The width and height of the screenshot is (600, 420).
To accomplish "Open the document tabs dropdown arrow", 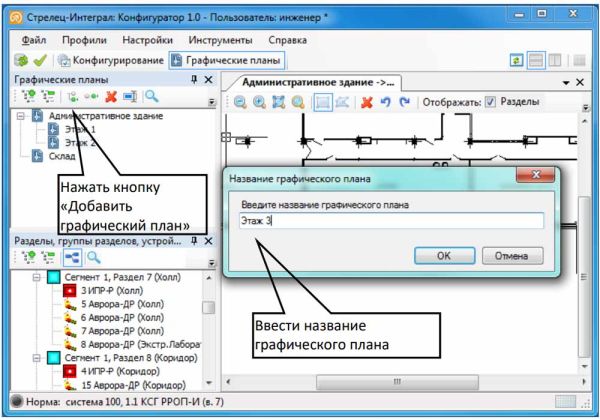I will tap(565, 81).
